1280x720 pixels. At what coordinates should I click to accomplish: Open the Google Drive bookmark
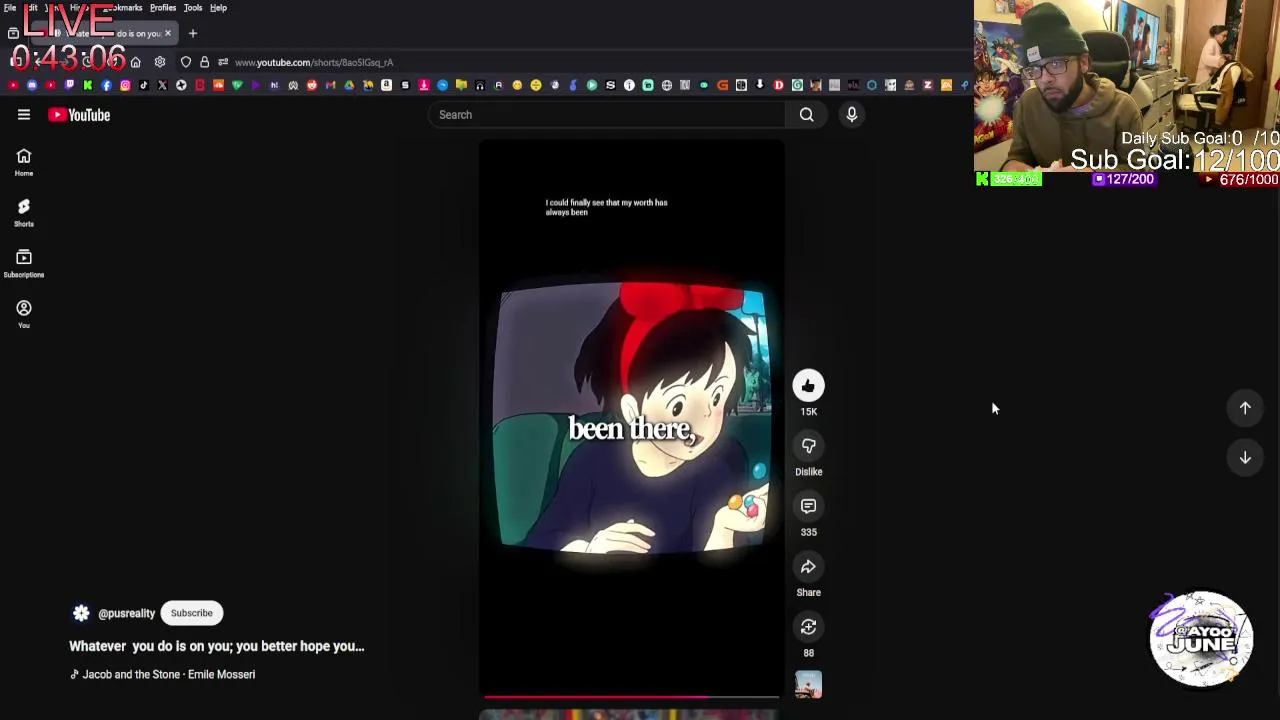(x=349, y=85)
